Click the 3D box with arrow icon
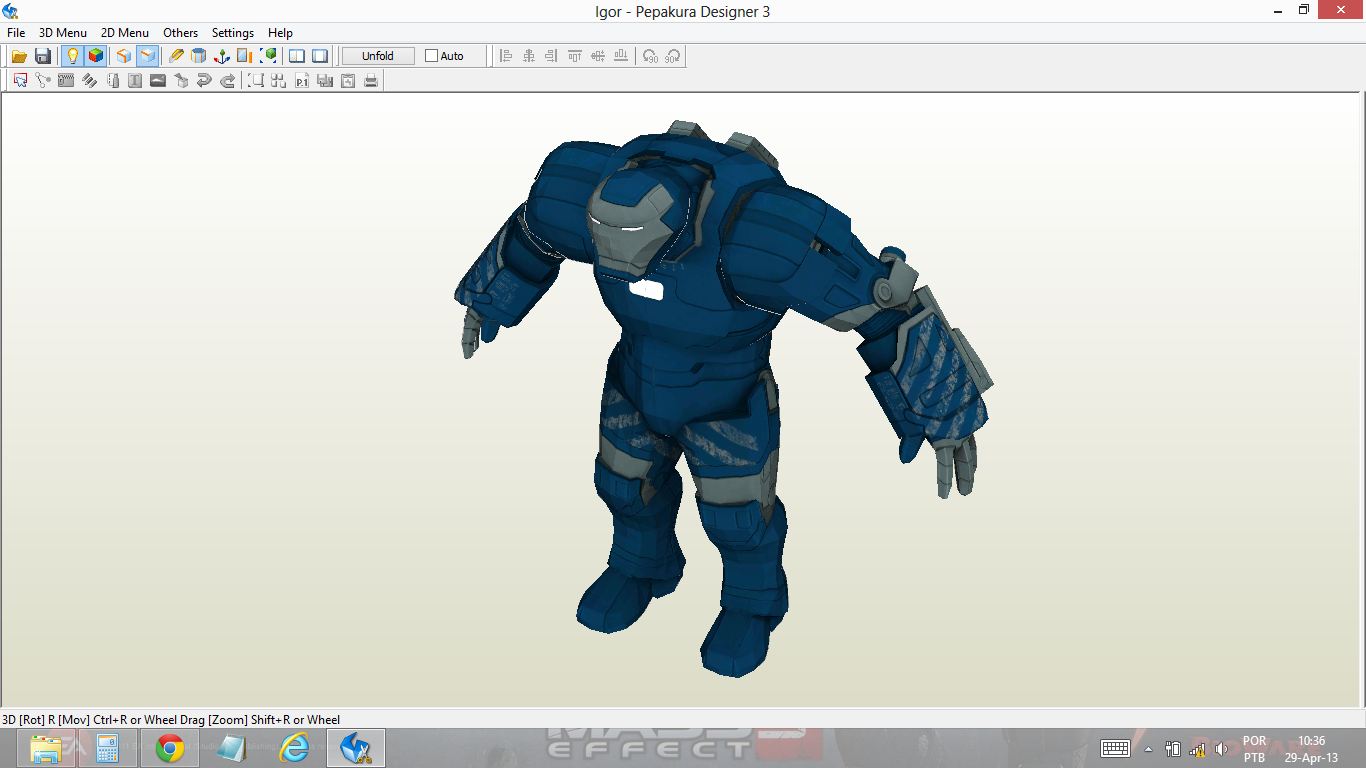 (181, 80)
